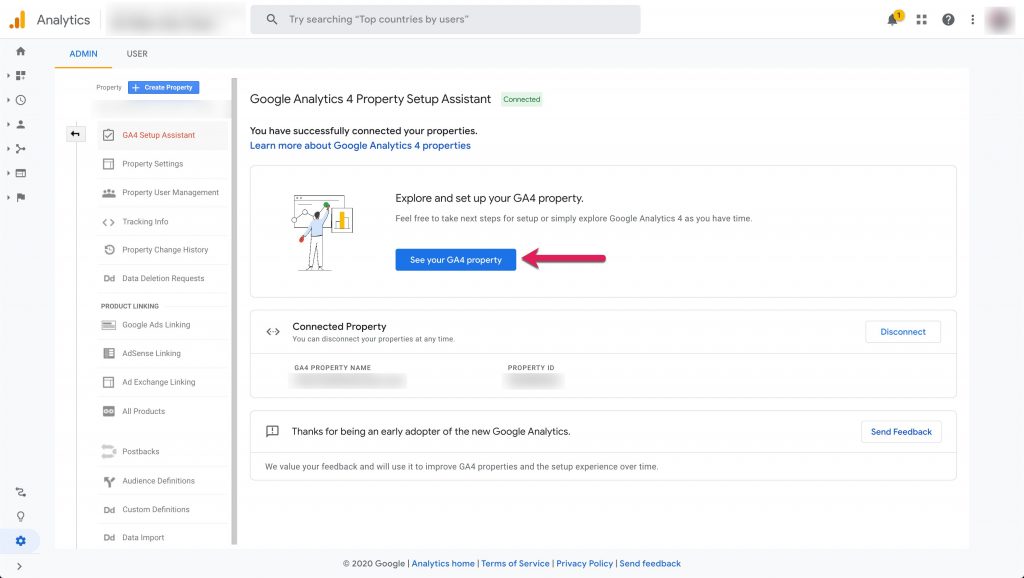Image resolution: width=1024 pixels, height=578 pixels.
Task: Open Google Ads Linking
Action: pyautogui.click(x=163, y=325)
